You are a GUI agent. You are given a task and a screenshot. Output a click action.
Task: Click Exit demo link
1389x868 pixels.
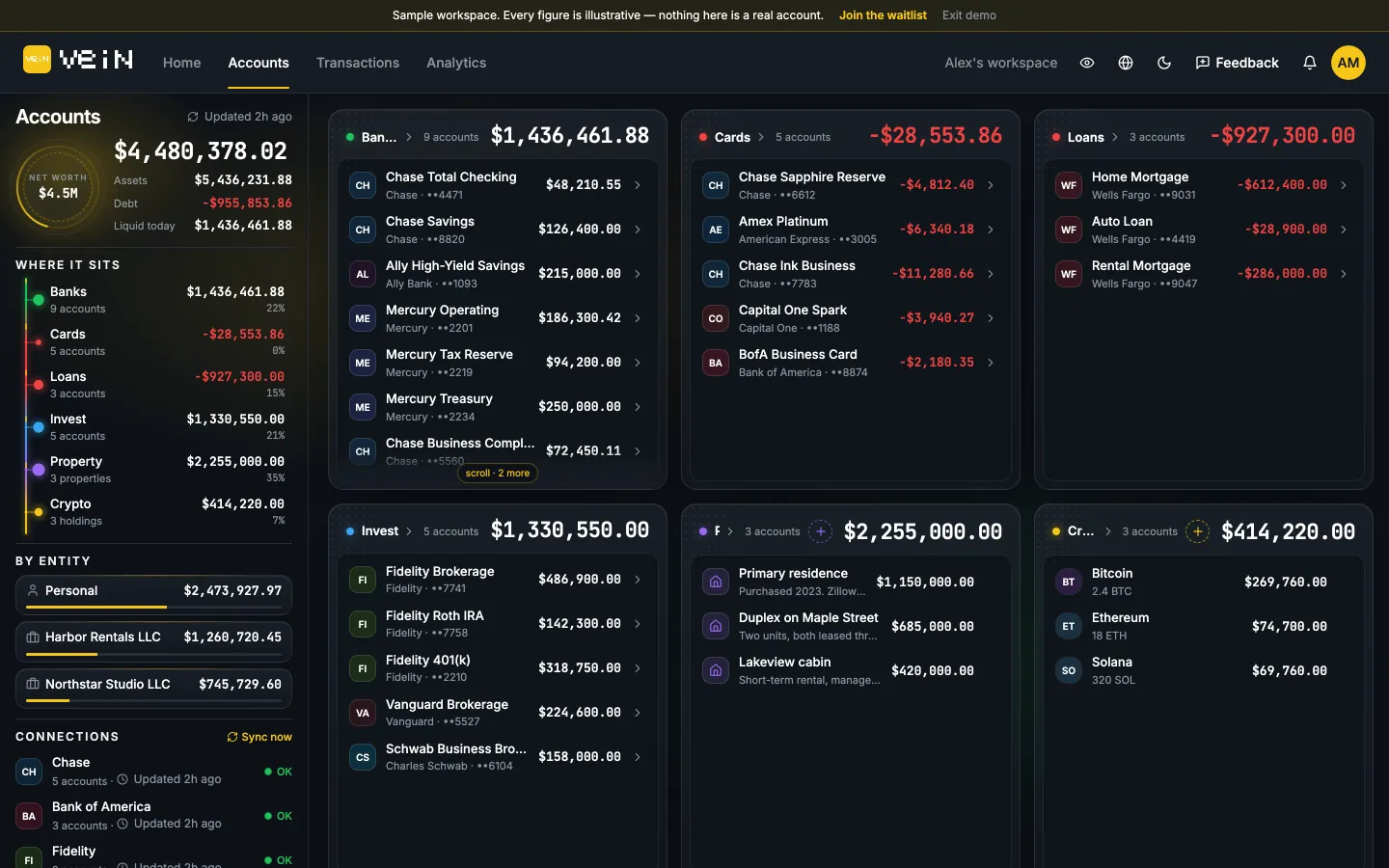pos(969,15)
